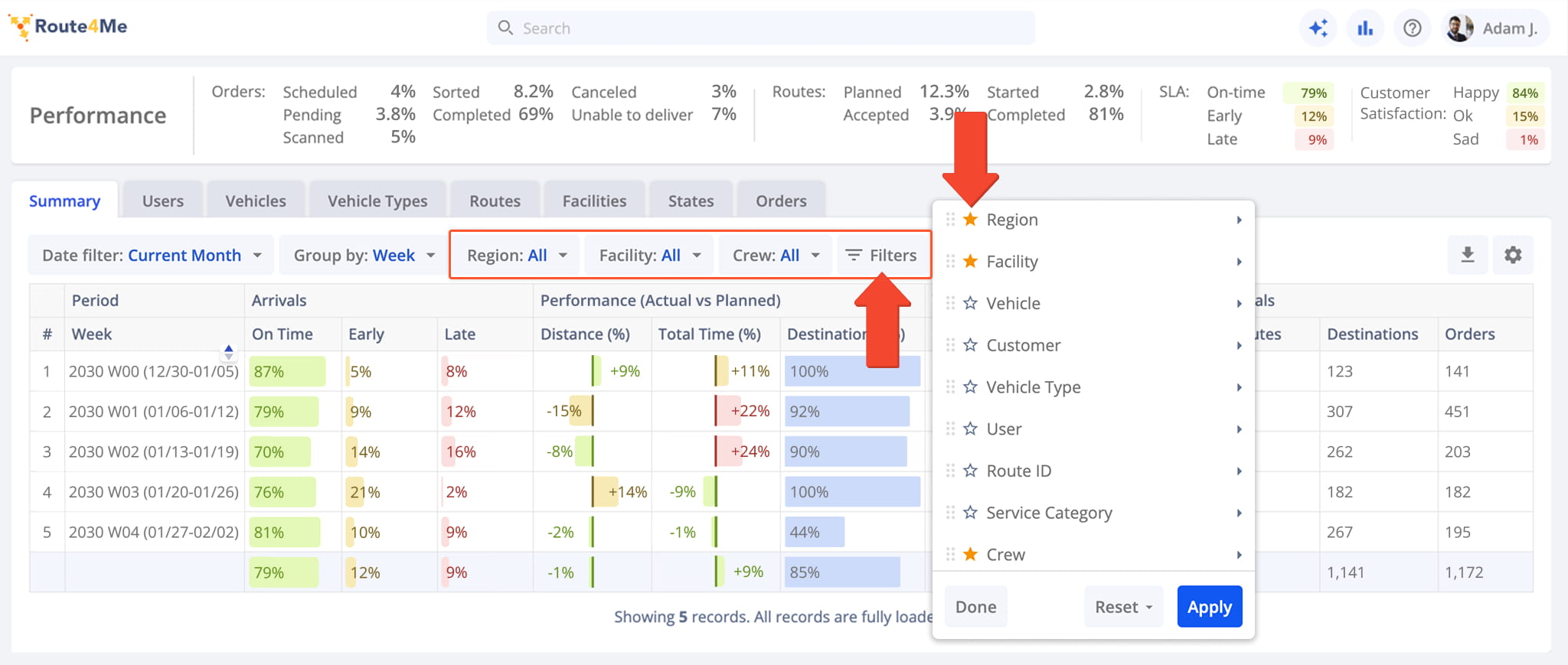This screenshot has width=1568, height=665.
Task: Click the drag handle beside Route ID
Action: [x=950, y=471]
